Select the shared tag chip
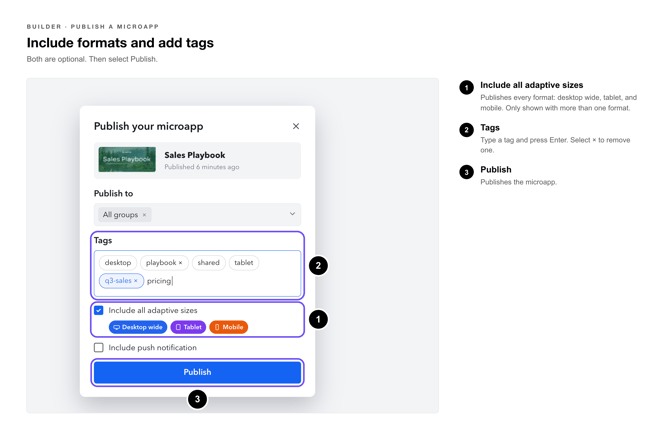Image resolution: width=670 pixels, height=430 pixels. pos(209,262)
